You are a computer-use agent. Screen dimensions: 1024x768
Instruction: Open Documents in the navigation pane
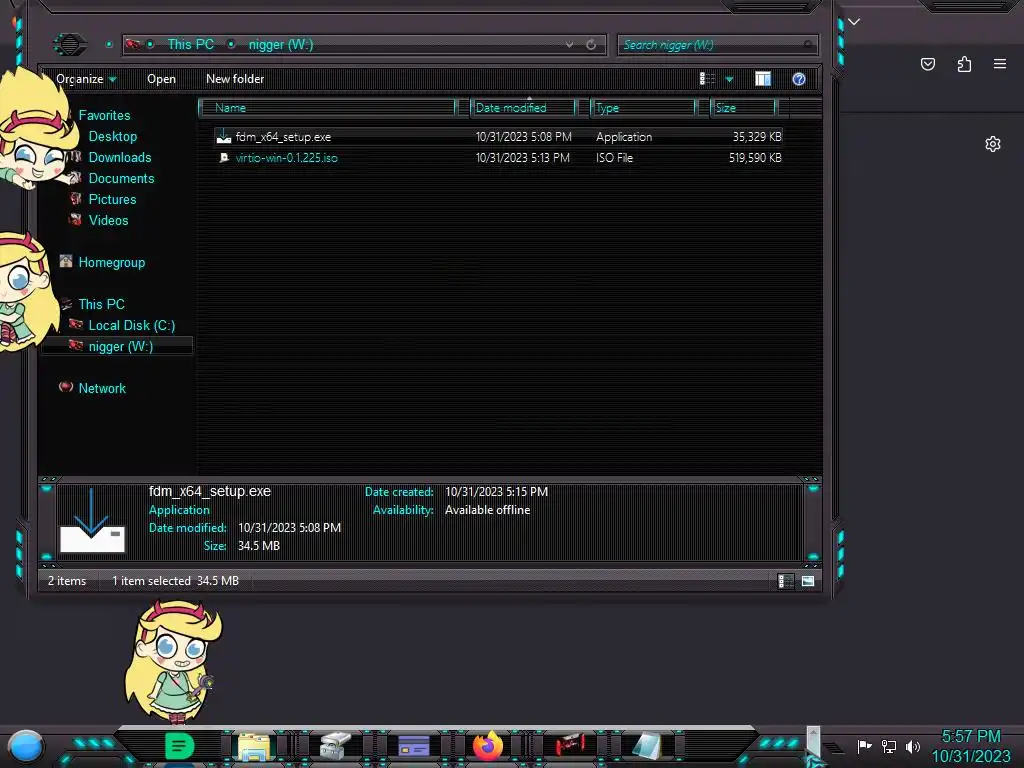121,178
